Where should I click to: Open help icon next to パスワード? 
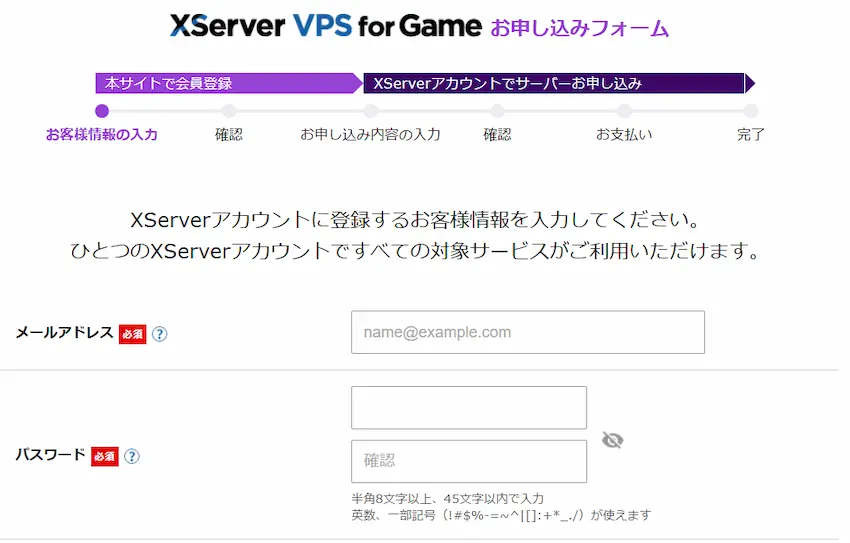point(132,456)
